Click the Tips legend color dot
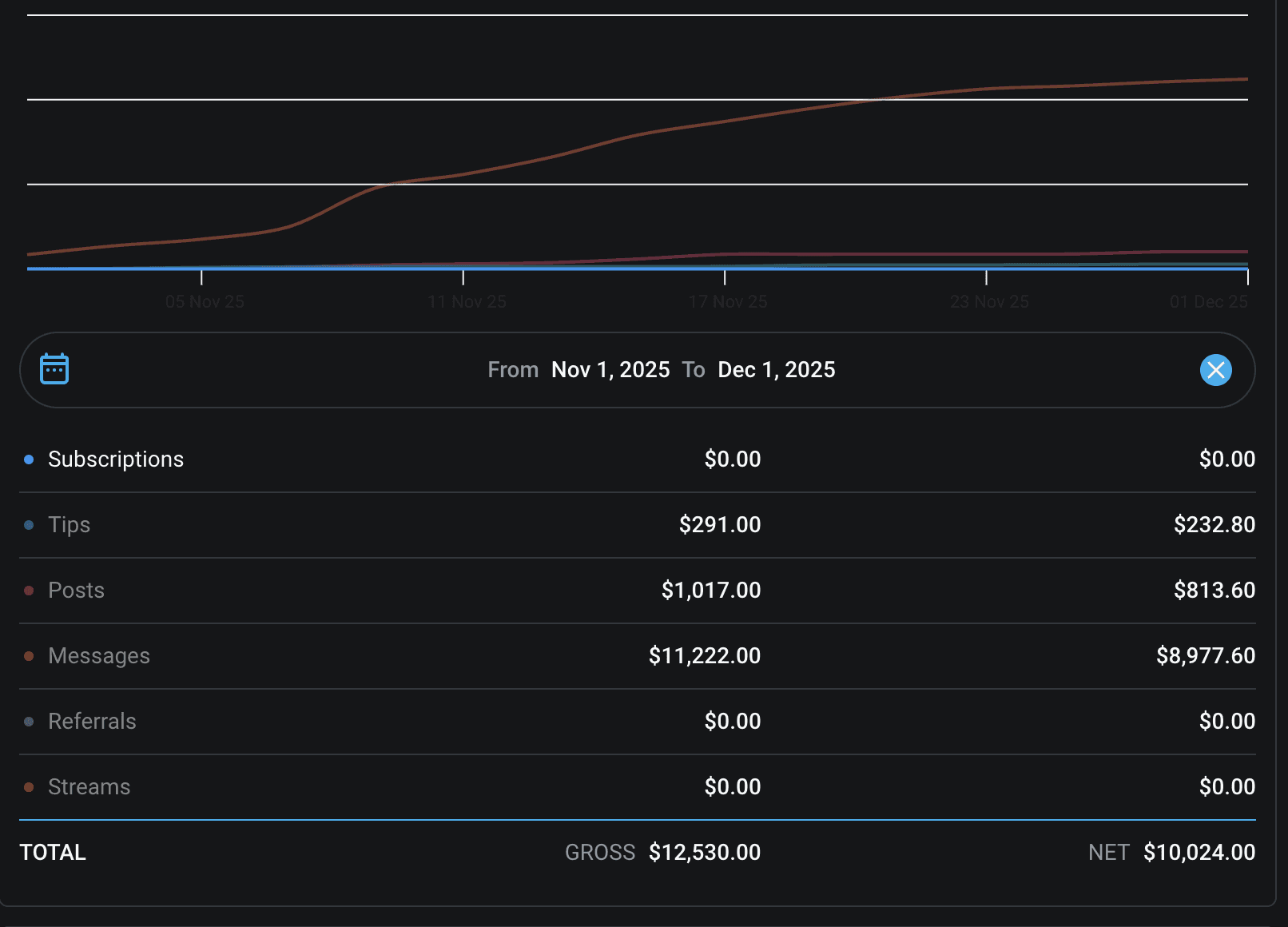This screenshot has width=1288, height=927. pyautogui.click(x=29, y=525)
